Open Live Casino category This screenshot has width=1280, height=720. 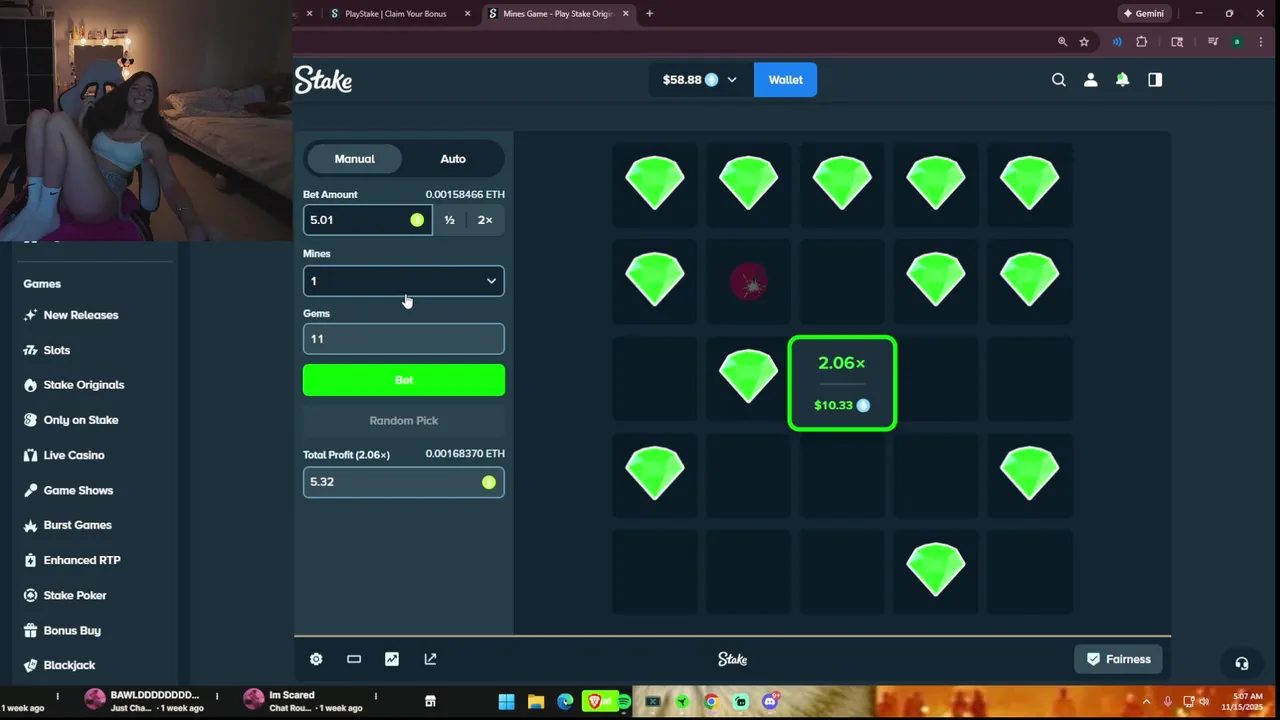coord(74,455)
